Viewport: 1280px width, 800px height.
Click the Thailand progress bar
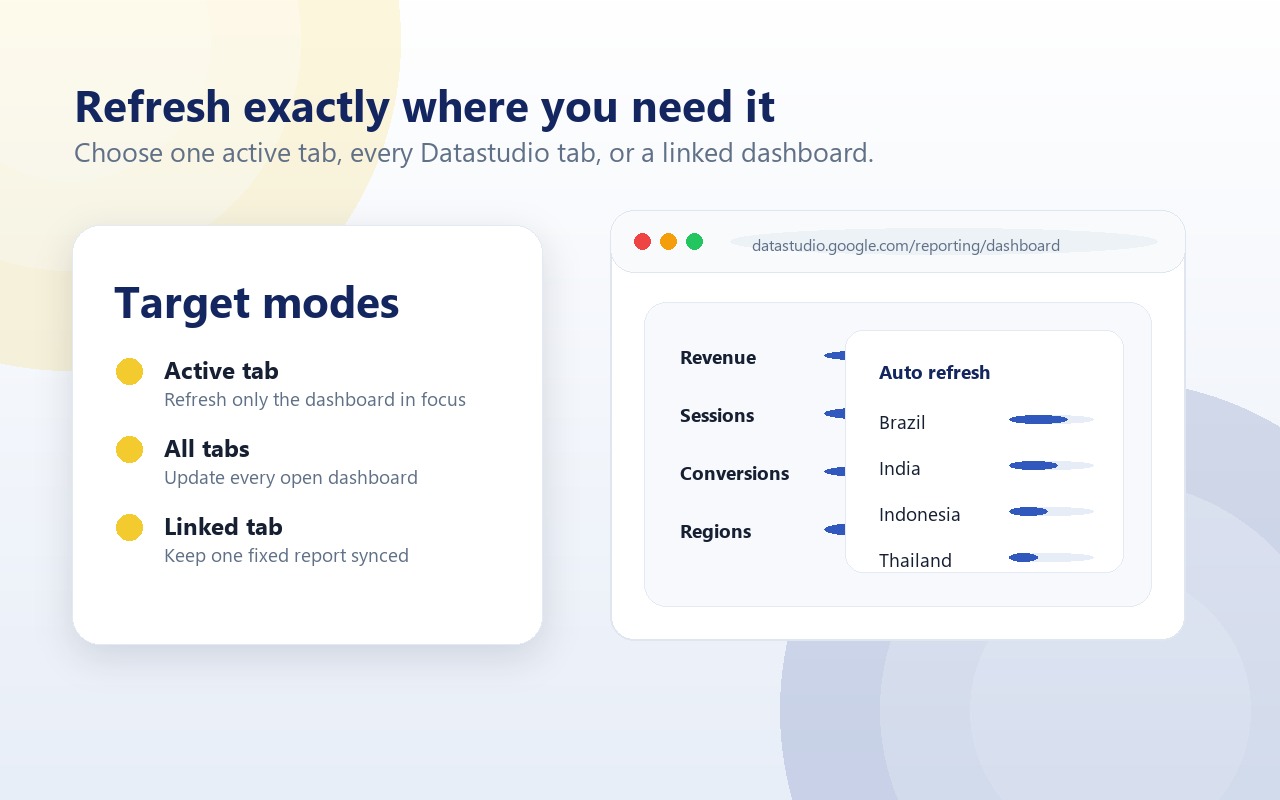[x=1051, y=557]
